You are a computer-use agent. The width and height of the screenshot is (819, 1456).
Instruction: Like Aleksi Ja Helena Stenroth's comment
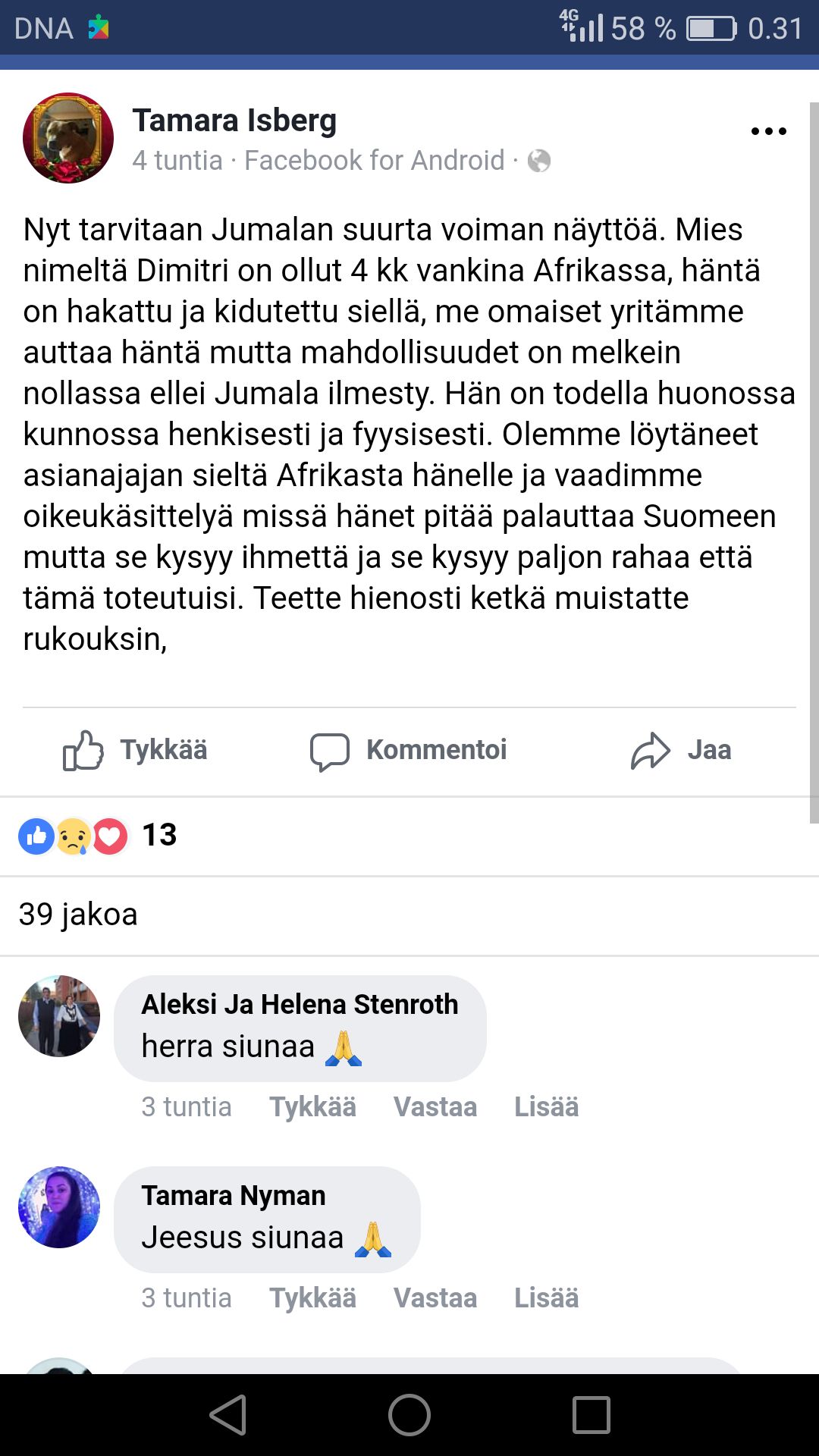(312, 1107)
